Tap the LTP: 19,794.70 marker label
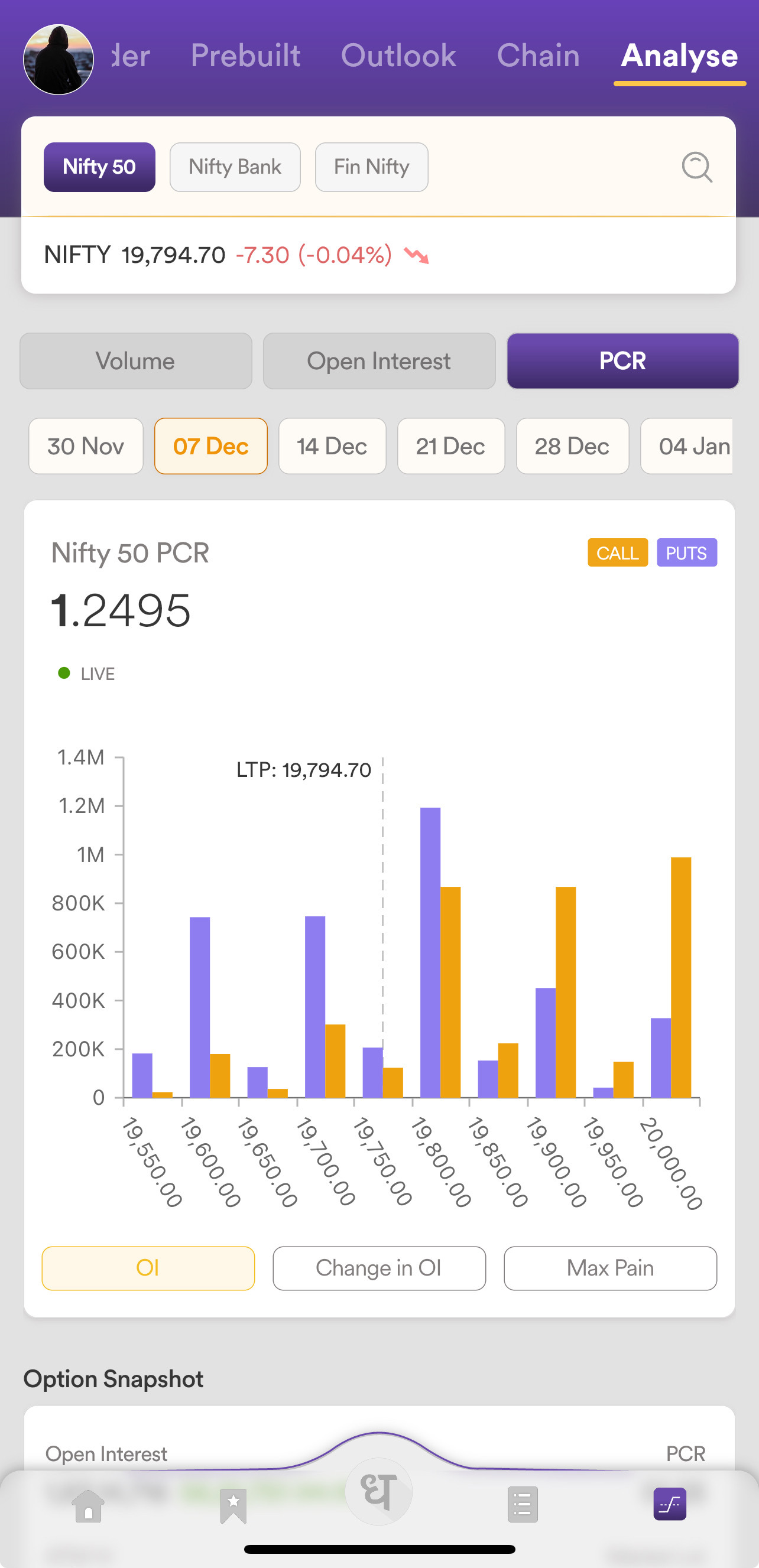The image size is (759, 1568). [x=303, y=770]
